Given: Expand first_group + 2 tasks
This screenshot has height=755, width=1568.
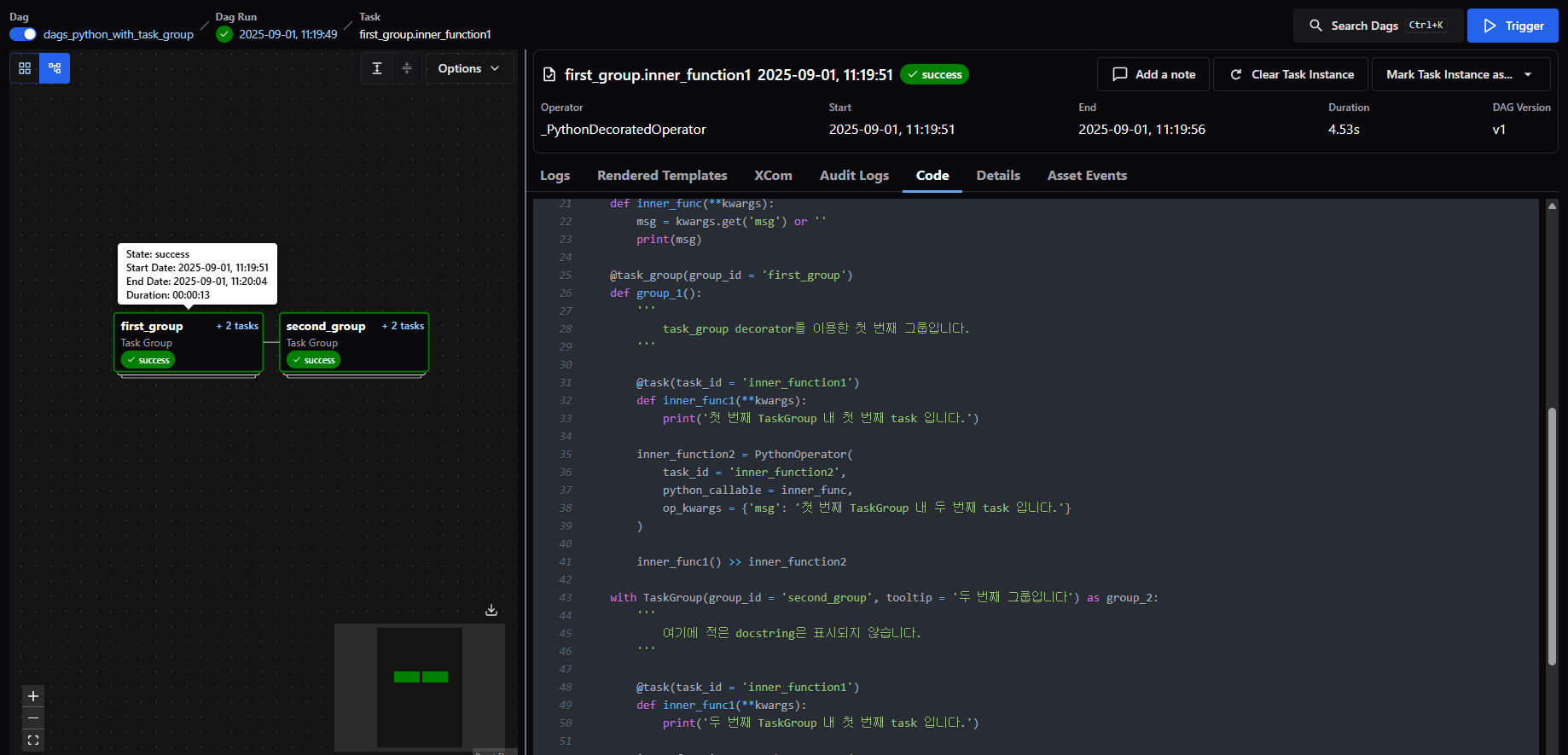Looking at the screenshot, I should coord(237,326).
